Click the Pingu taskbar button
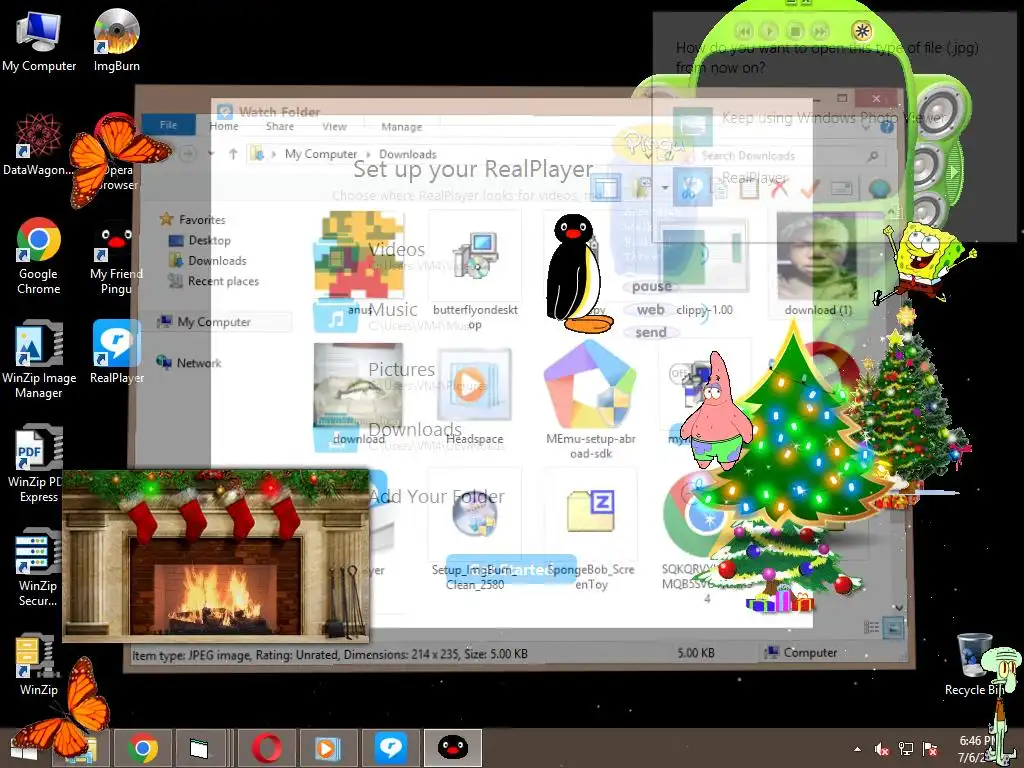Image resolution: width=1024 pixels, height=768 pixels. (453, 748)
